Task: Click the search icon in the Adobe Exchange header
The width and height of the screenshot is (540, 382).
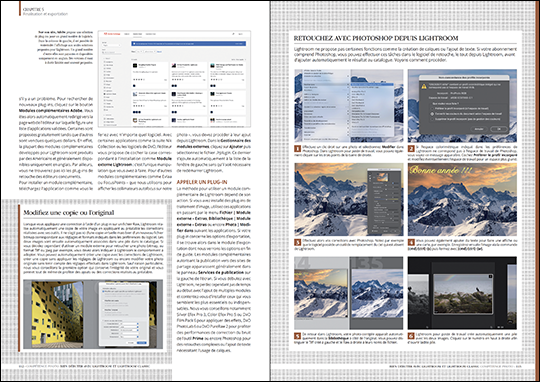Action: point(233,34)
